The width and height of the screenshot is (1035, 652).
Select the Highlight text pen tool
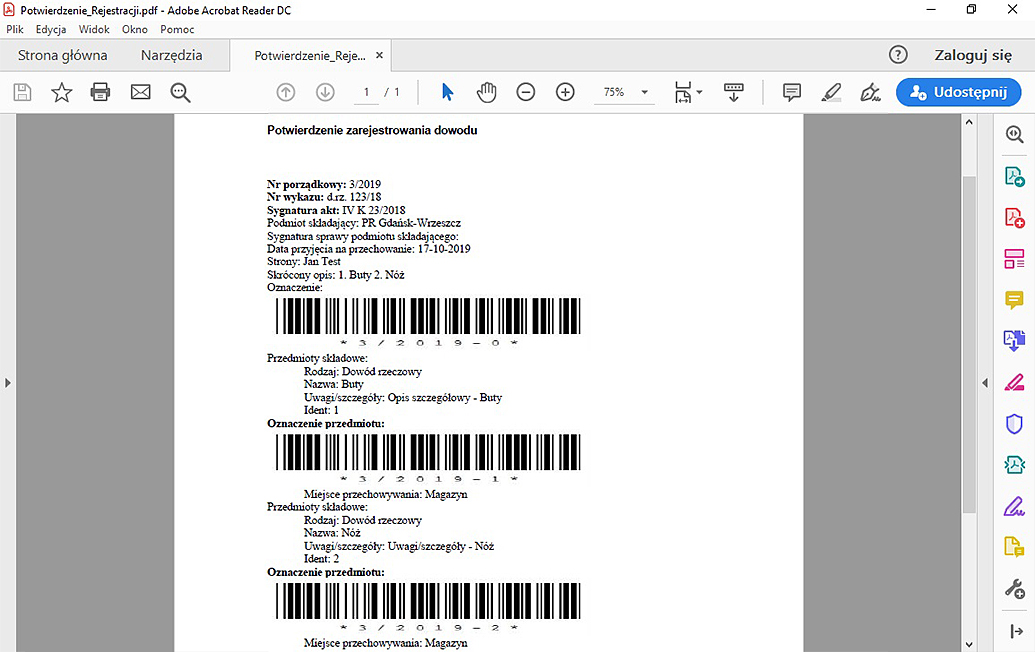pyautogui.click(x=831, y=92)
